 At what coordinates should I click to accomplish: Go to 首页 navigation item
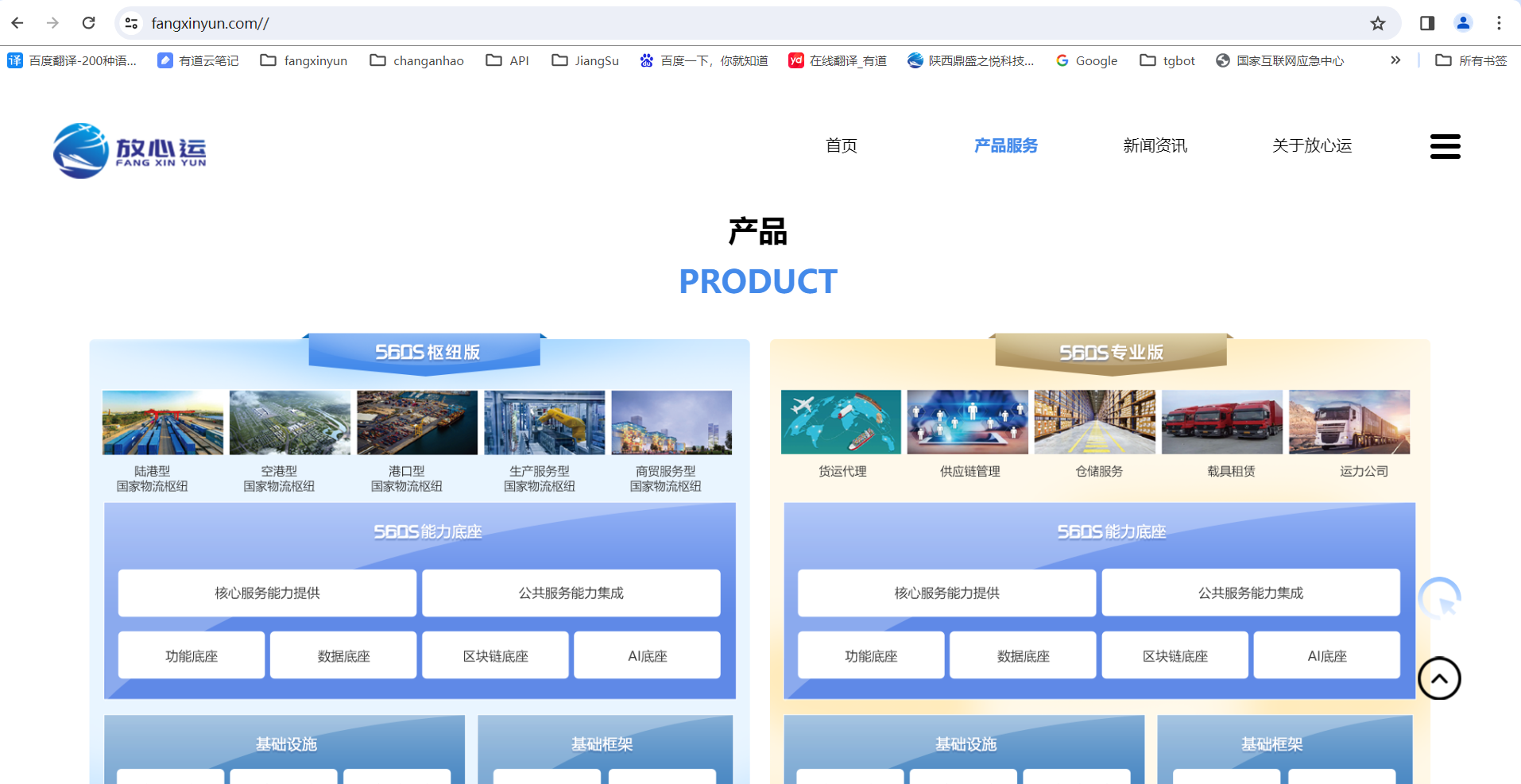[x=842, y=145]
